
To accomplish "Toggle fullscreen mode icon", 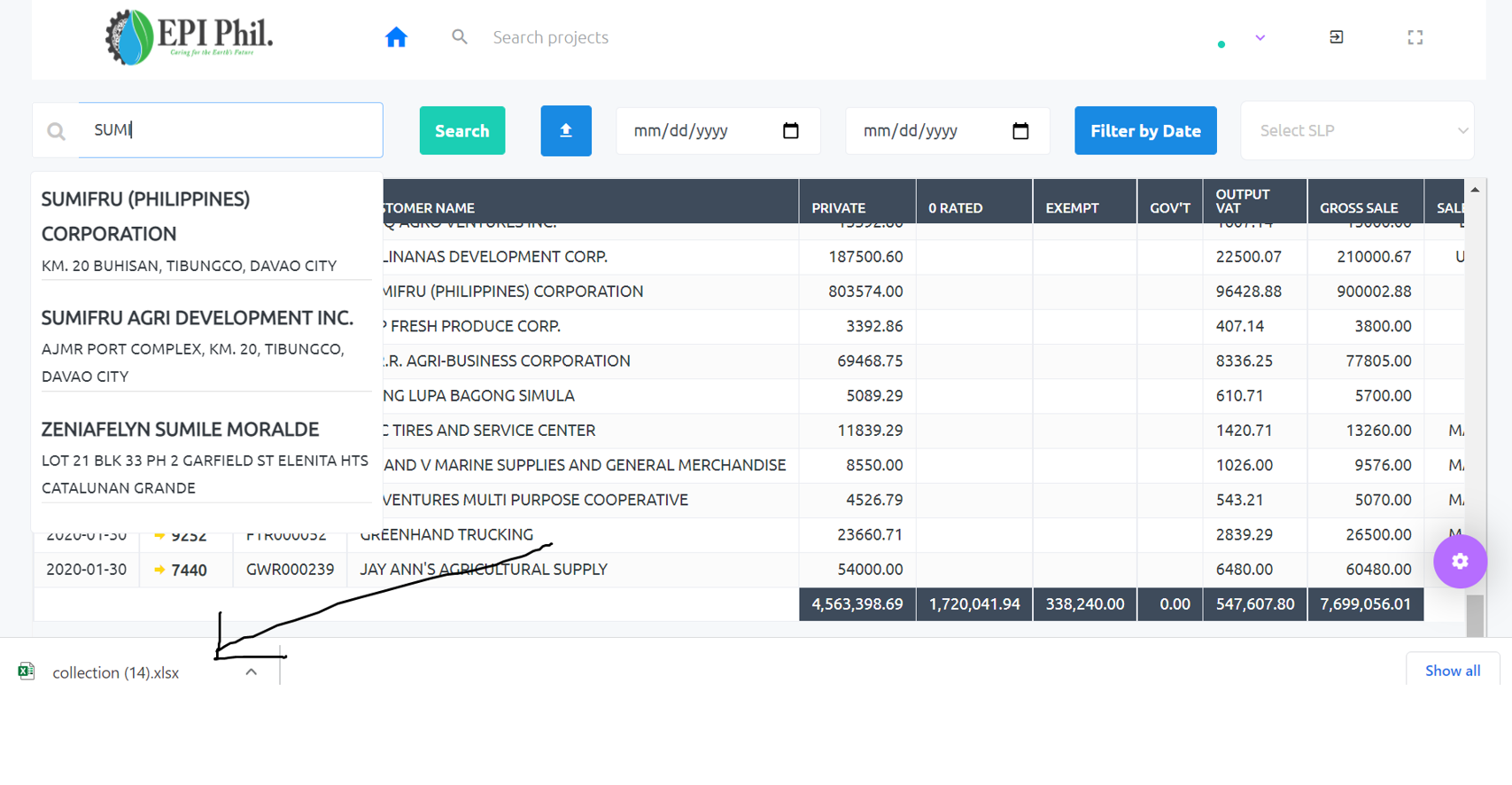I will click(1415, 37).
